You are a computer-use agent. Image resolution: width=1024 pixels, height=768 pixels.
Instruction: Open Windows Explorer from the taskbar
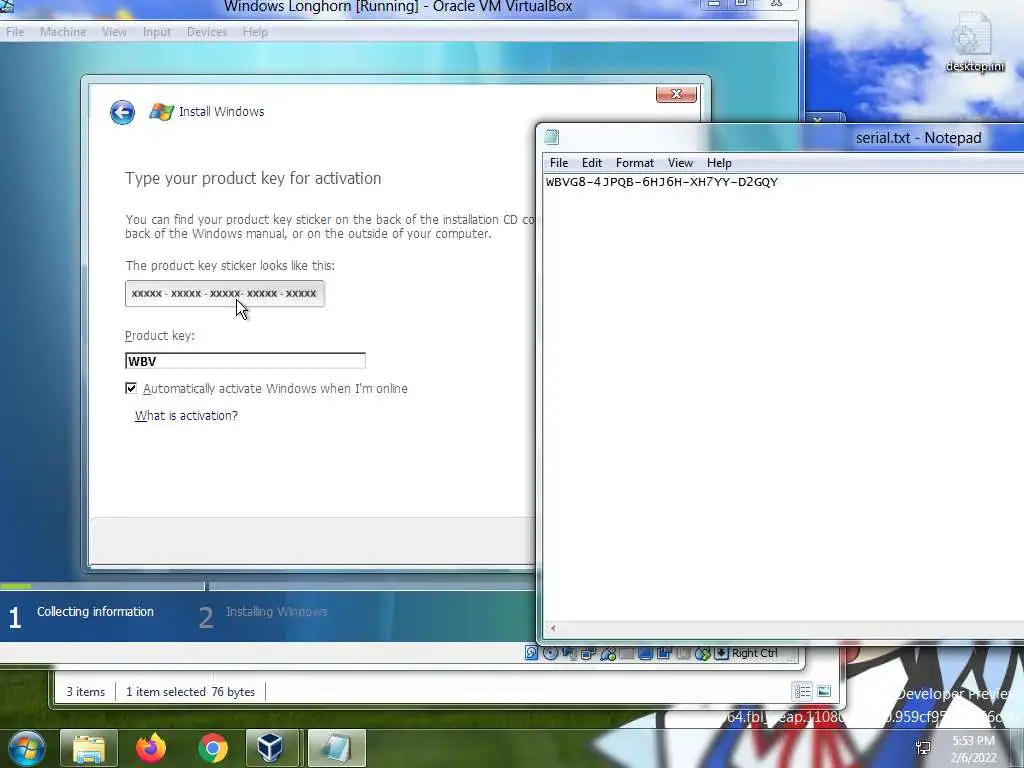(x=89, y=748)
